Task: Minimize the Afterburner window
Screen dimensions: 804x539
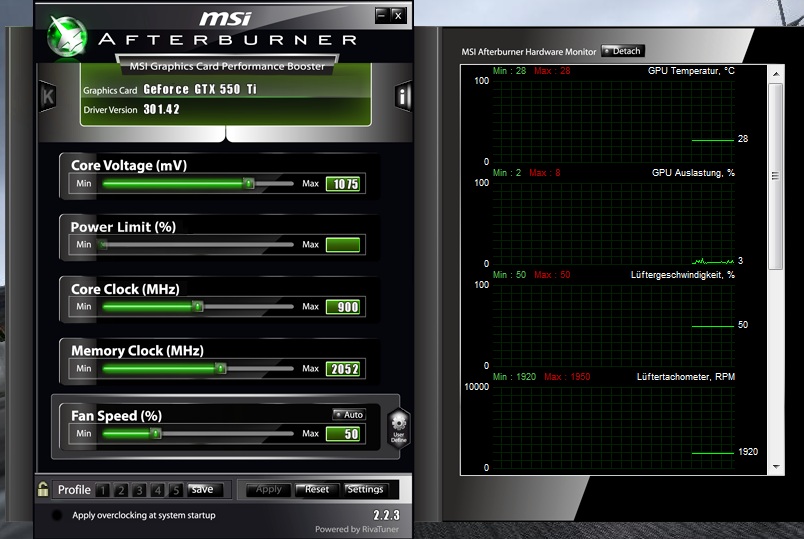Action: click(381, 15)
